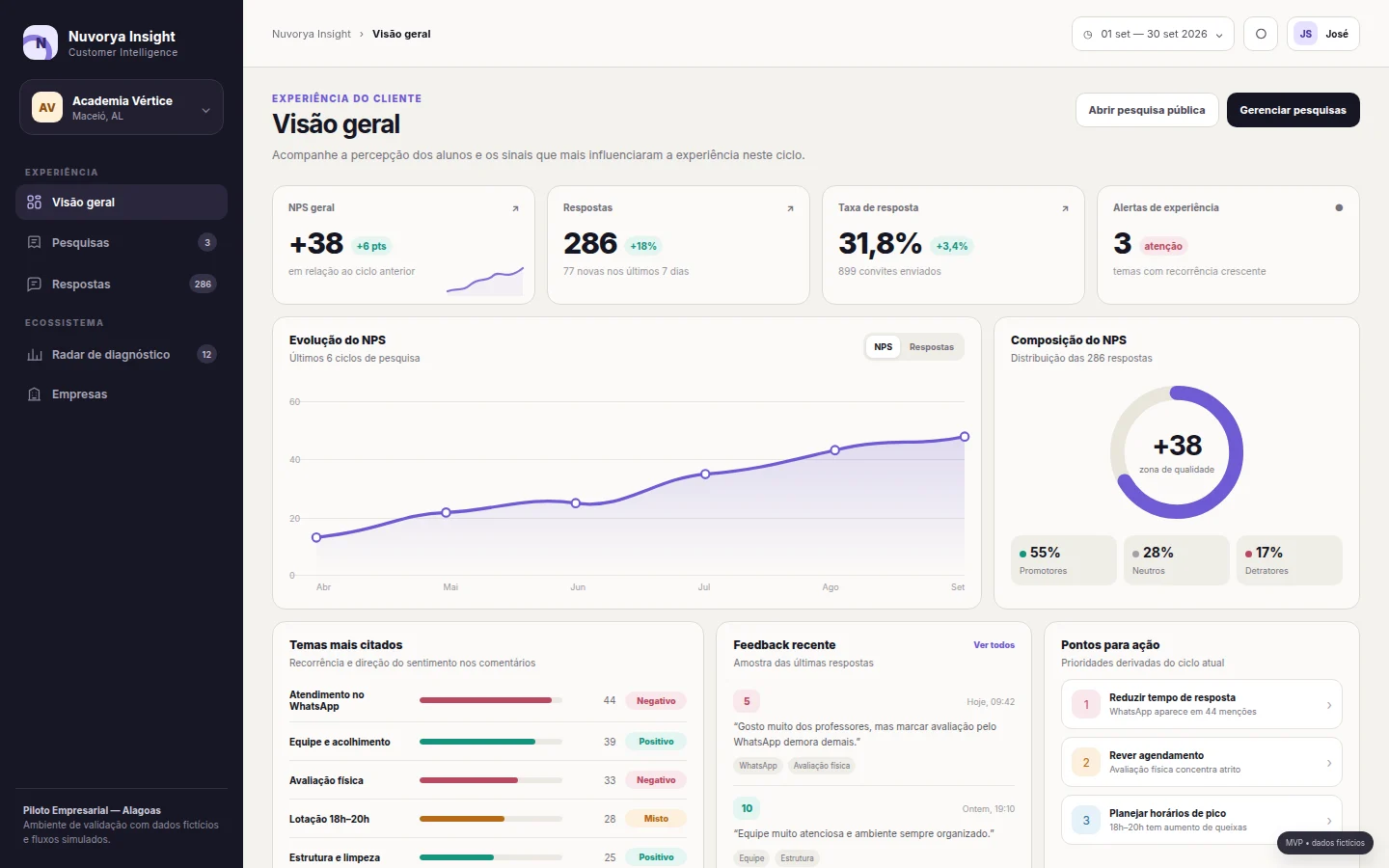Click the Empresas building icon

click(35, 394)
